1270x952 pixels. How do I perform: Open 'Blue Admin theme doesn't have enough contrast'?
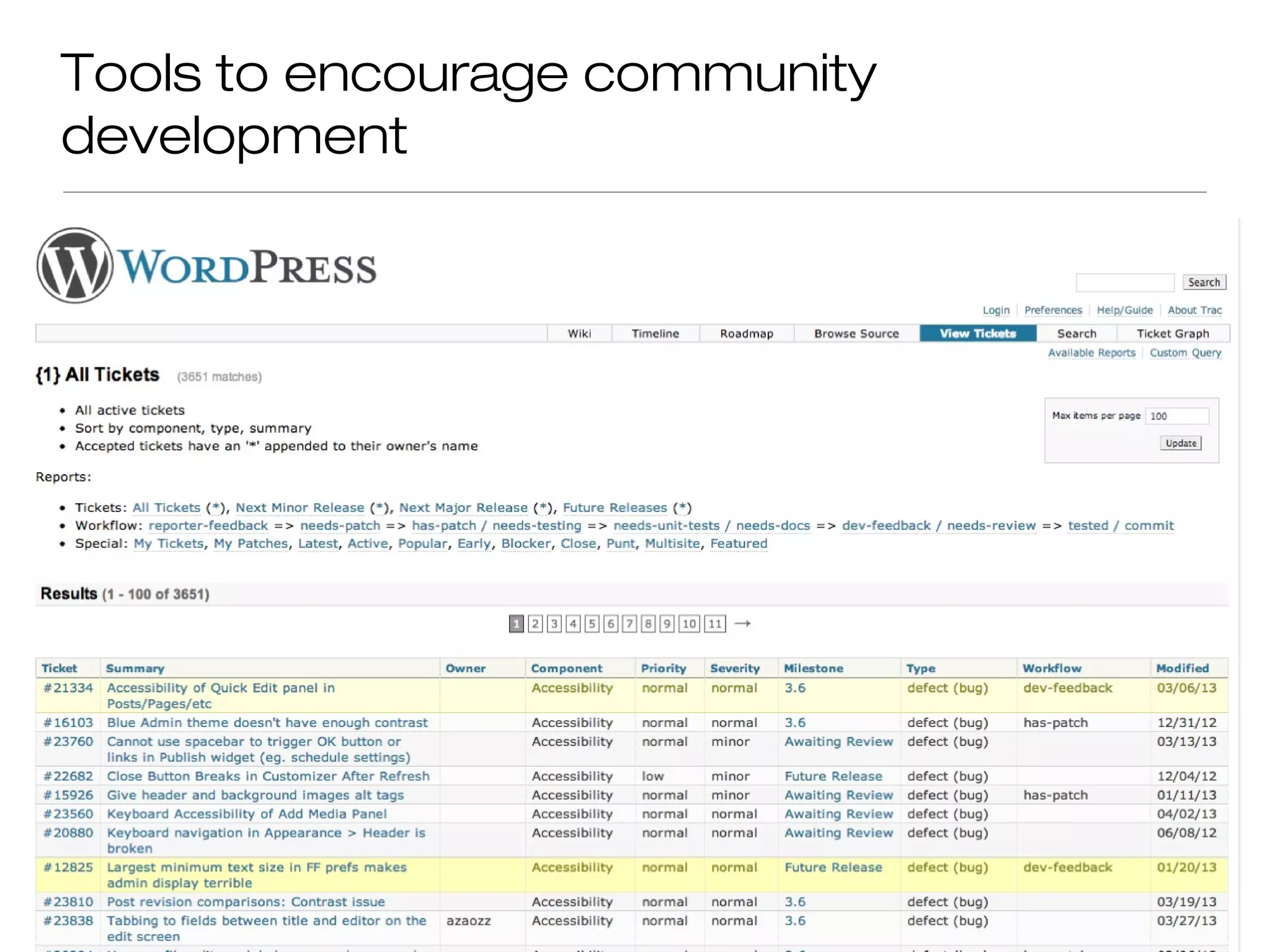(x=267, y=723)
